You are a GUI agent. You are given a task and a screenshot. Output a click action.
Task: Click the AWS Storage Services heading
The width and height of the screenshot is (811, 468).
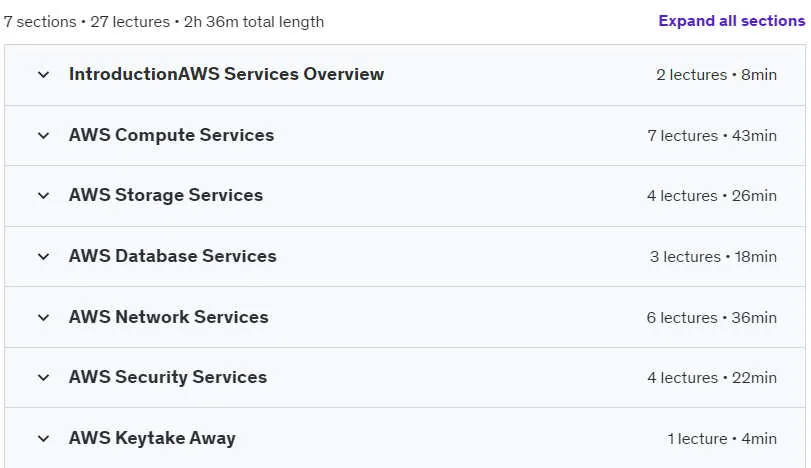[166, 195]
